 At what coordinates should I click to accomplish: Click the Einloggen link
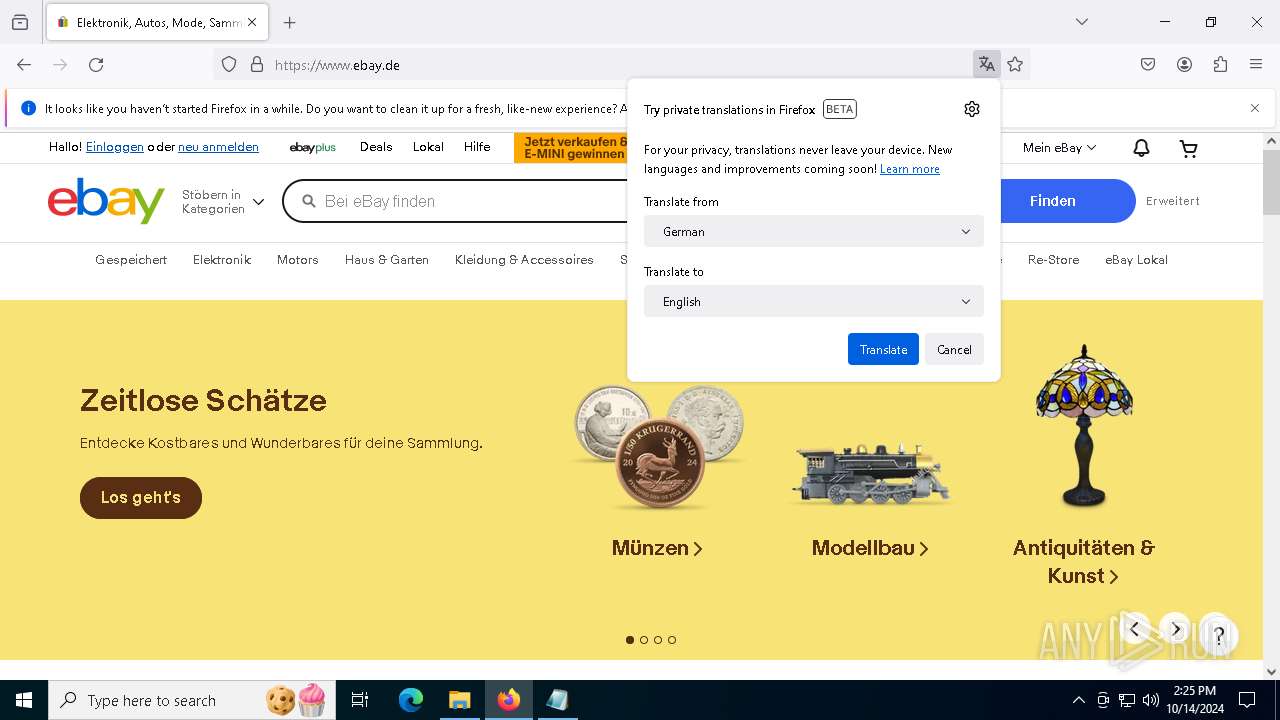click(115, 147)
